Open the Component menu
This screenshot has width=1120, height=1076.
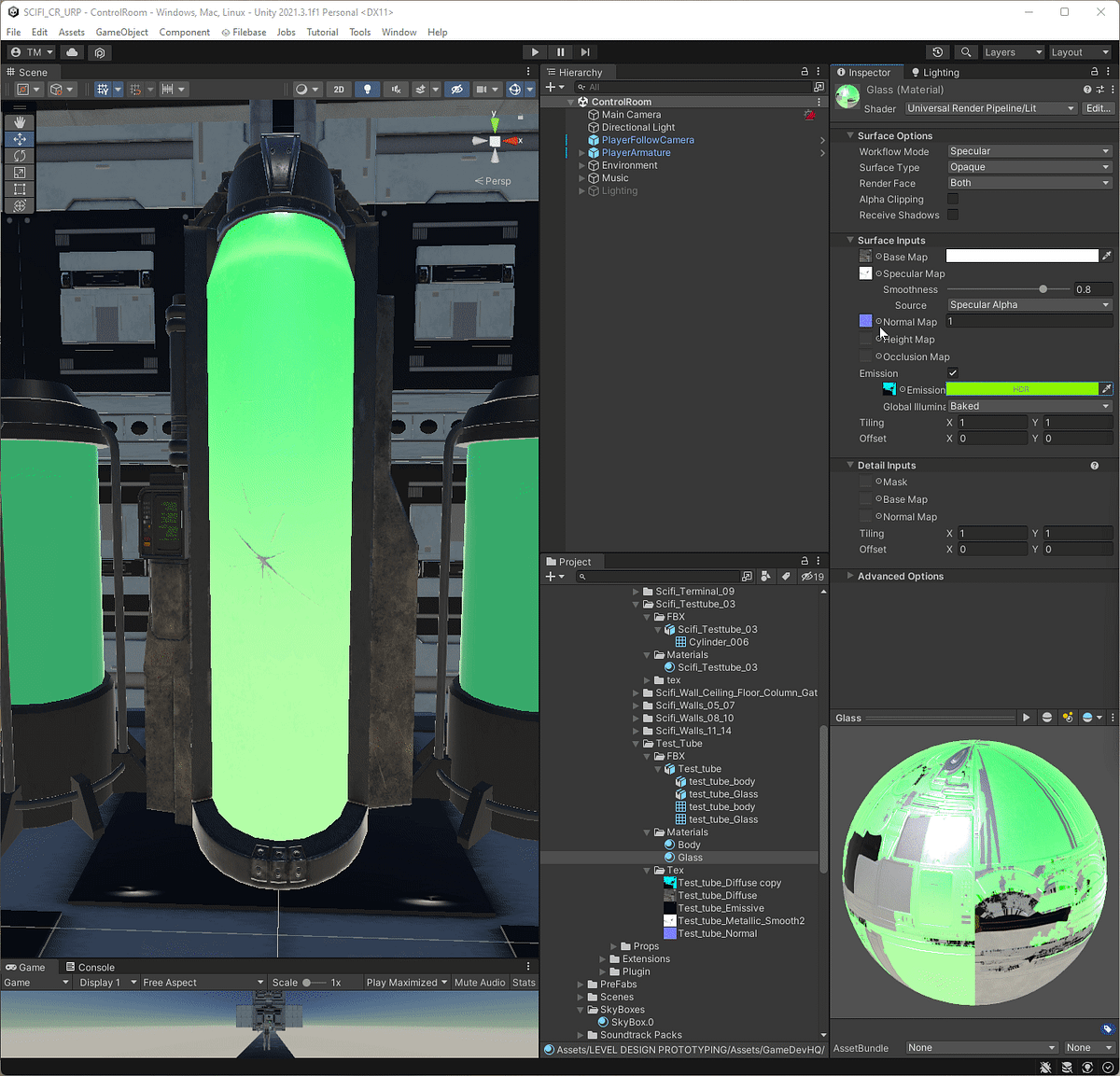[x=185, y=32]
